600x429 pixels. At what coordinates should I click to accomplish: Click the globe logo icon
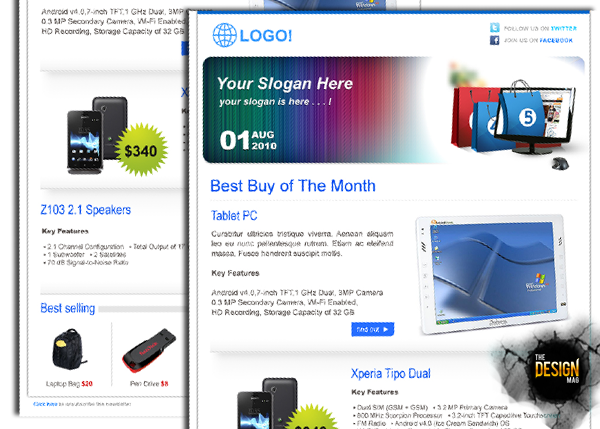(225, 35)
